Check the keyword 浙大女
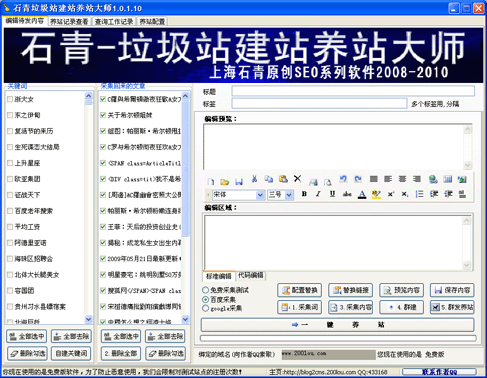487x378 pixels. [x=10, y=99]
